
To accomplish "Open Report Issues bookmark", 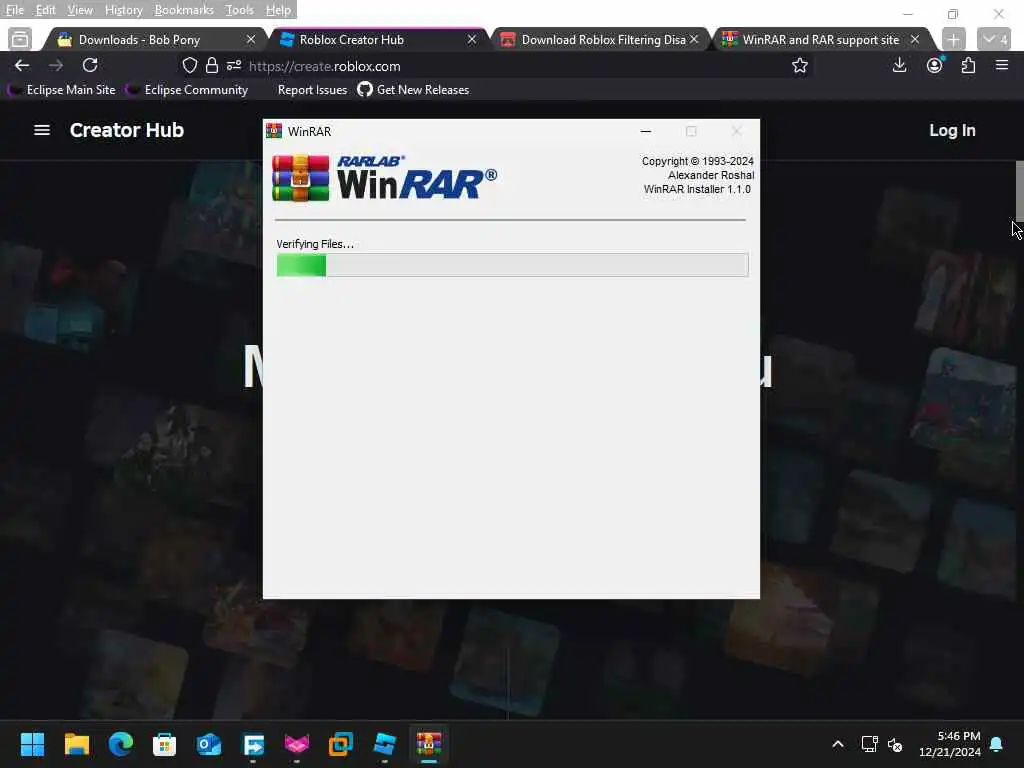I will point(312,90).
